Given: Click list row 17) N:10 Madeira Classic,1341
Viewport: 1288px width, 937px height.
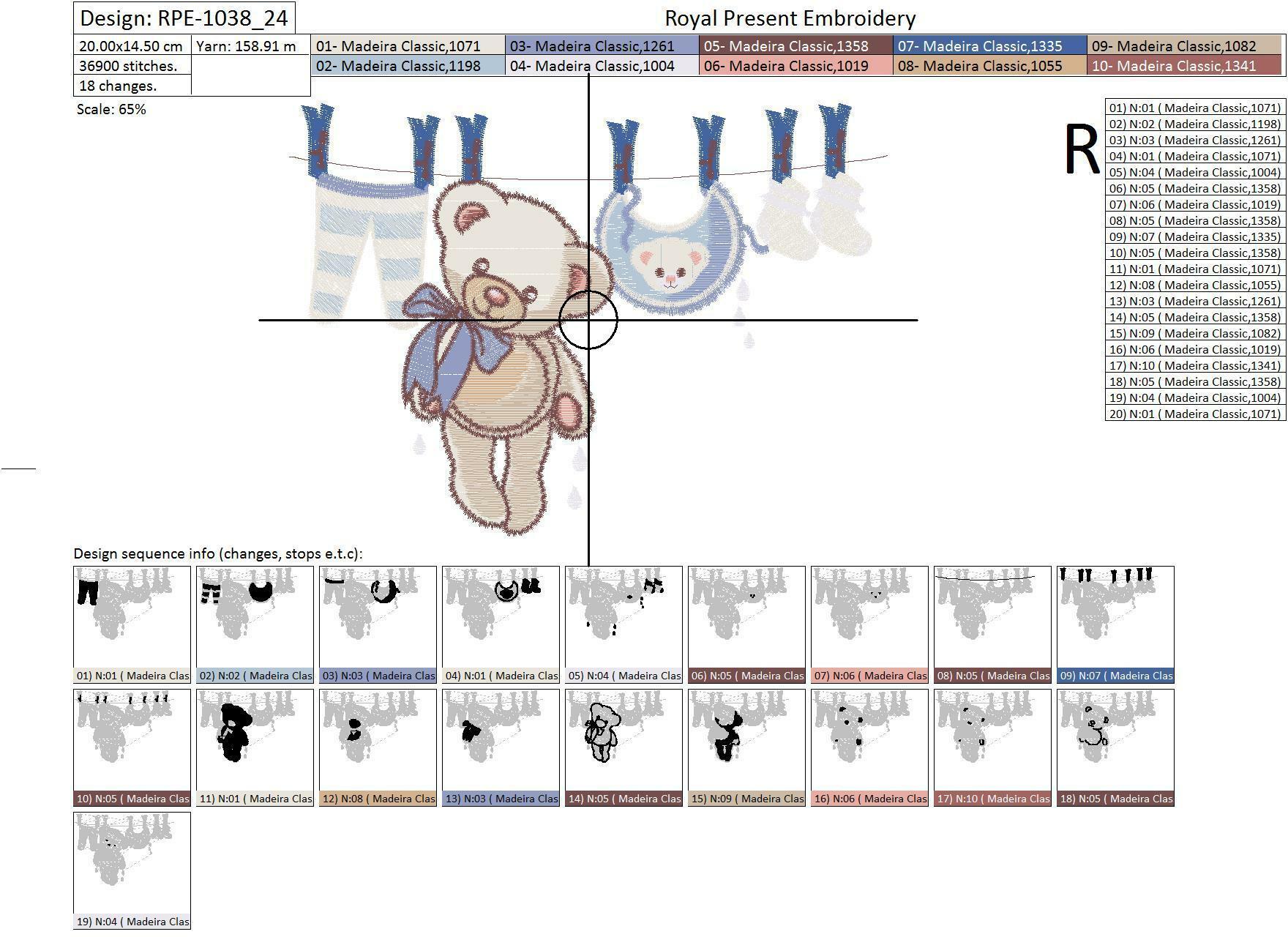Looking at the screenshot, I should tap(1195, 365).
